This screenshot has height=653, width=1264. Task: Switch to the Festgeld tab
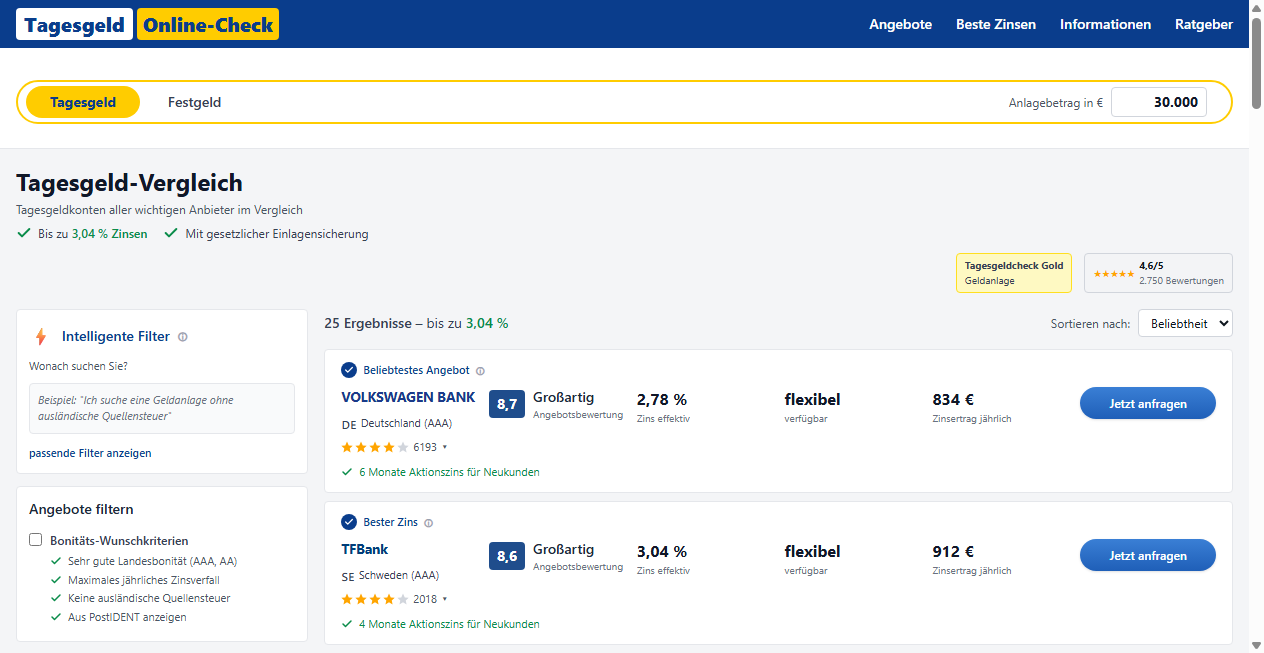click(194, 102)
